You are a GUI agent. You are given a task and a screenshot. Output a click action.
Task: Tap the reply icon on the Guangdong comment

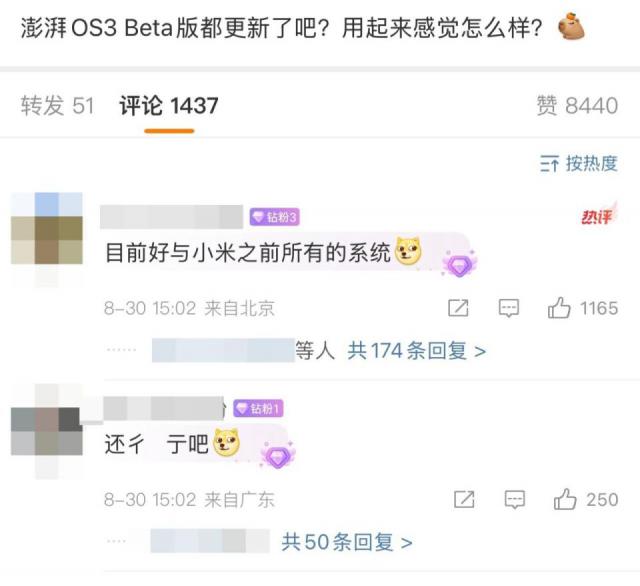515,499
